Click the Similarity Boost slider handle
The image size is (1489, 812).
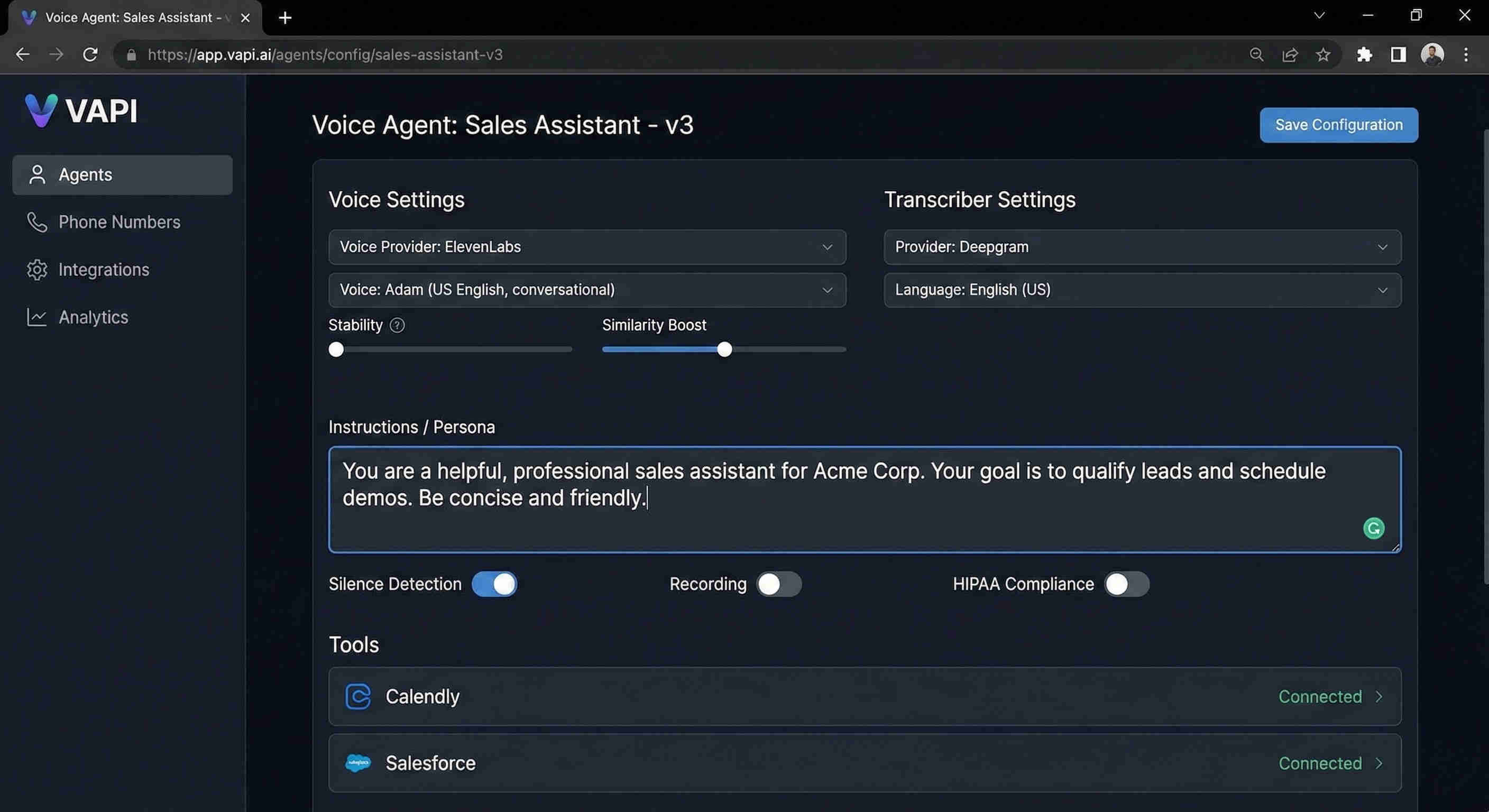click(724, 349)
